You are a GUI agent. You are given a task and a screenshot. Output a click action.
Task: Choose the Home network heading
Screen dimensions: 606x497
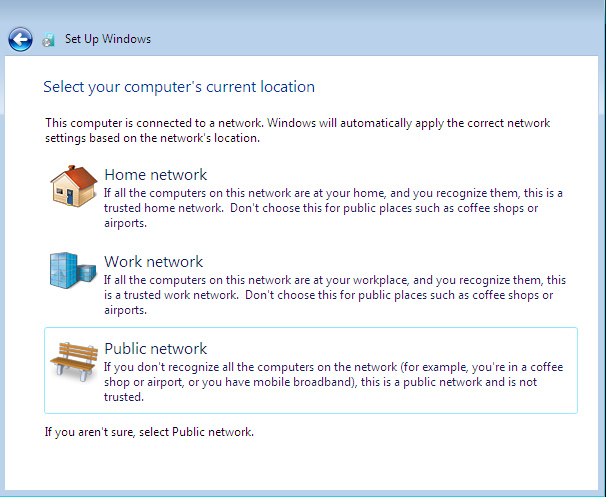tap(156, 175)
